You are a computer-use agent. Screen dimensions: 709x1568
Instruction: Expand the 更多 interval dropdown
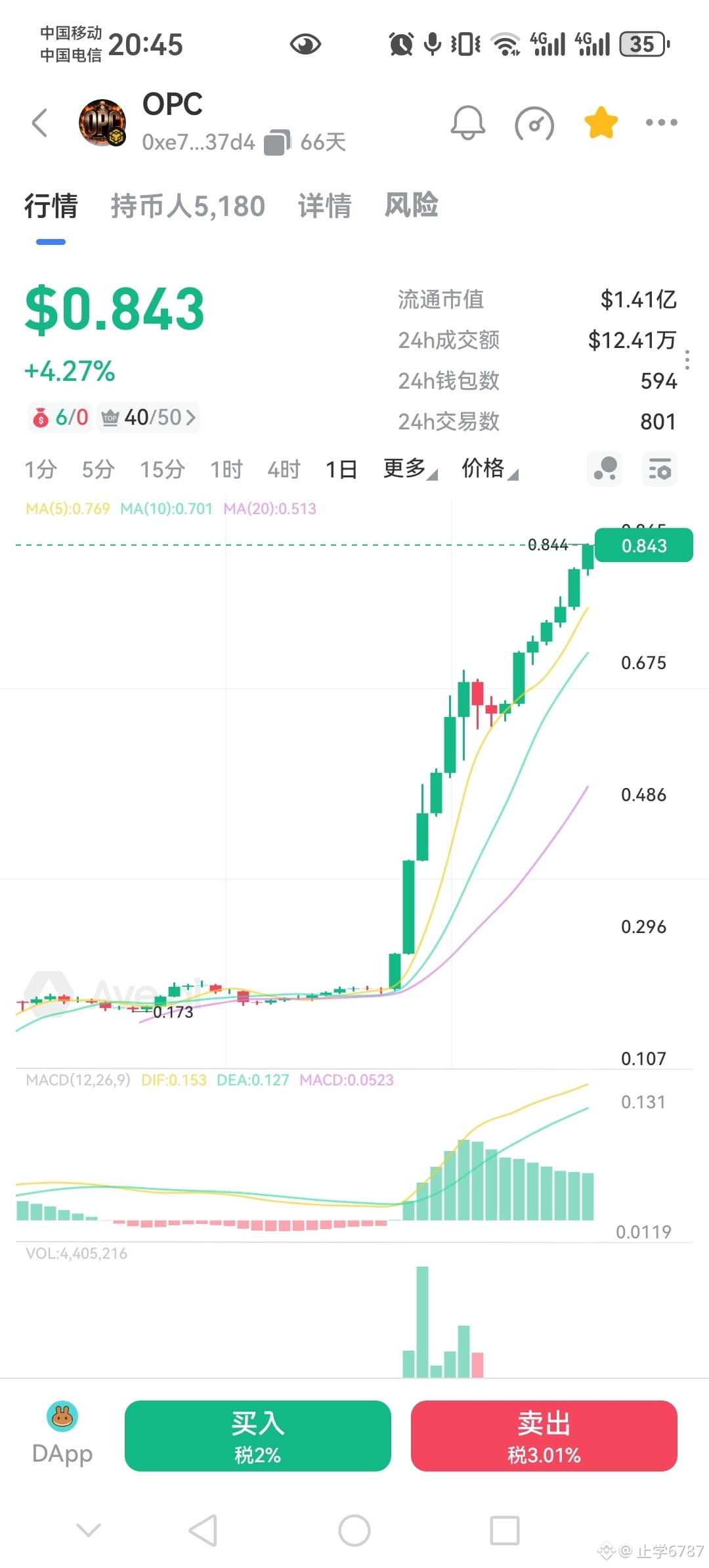pyautogui.click(x=410, y=469)
